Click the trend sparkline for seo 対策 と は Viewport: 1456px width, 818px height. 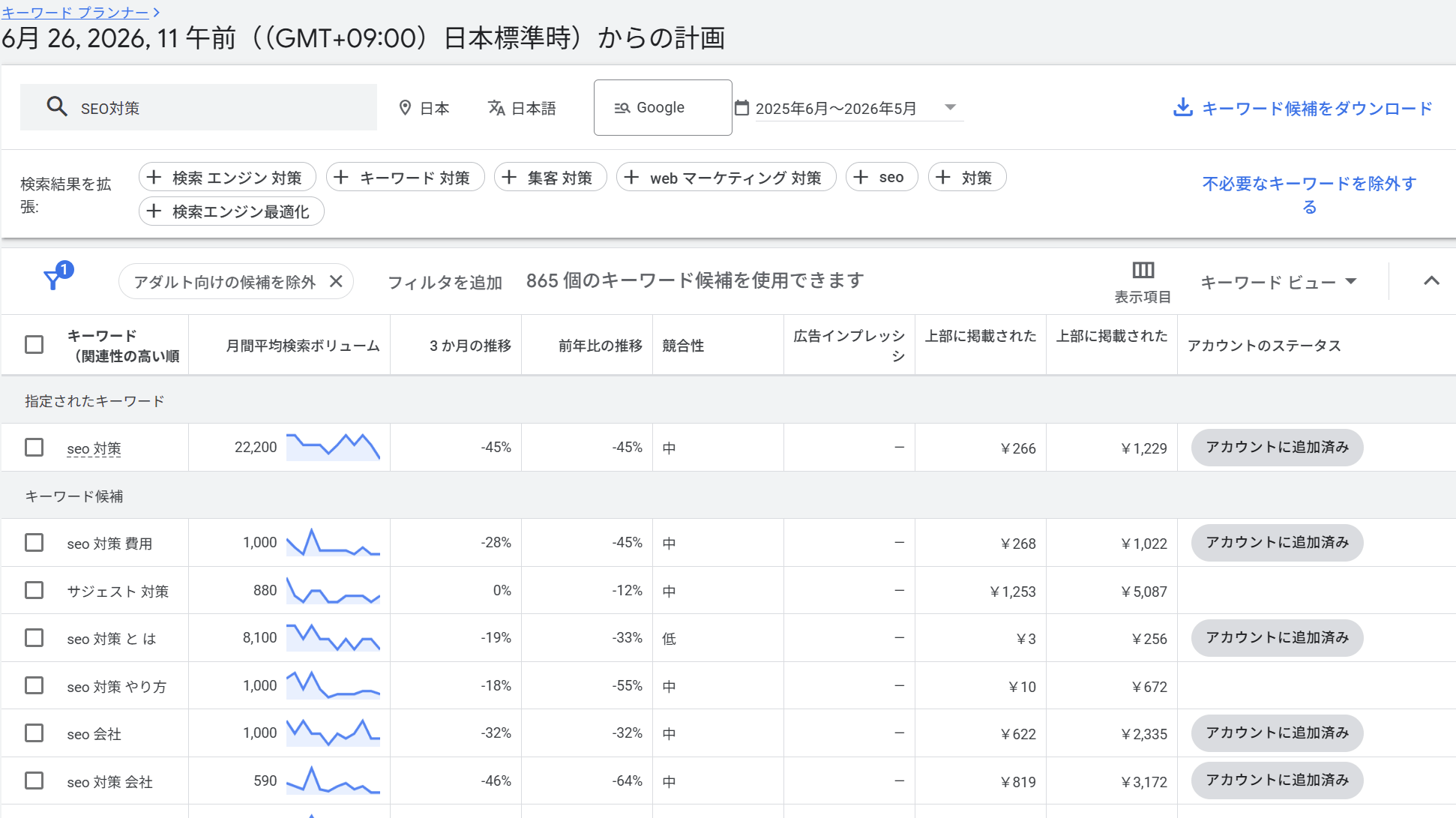pyautogui.click(x=333, y=637)
